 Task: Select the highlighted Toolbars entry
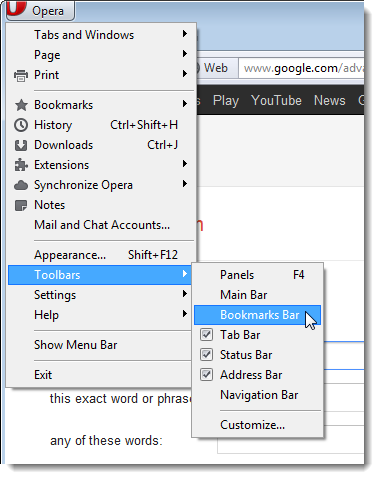tap(101, 275)
